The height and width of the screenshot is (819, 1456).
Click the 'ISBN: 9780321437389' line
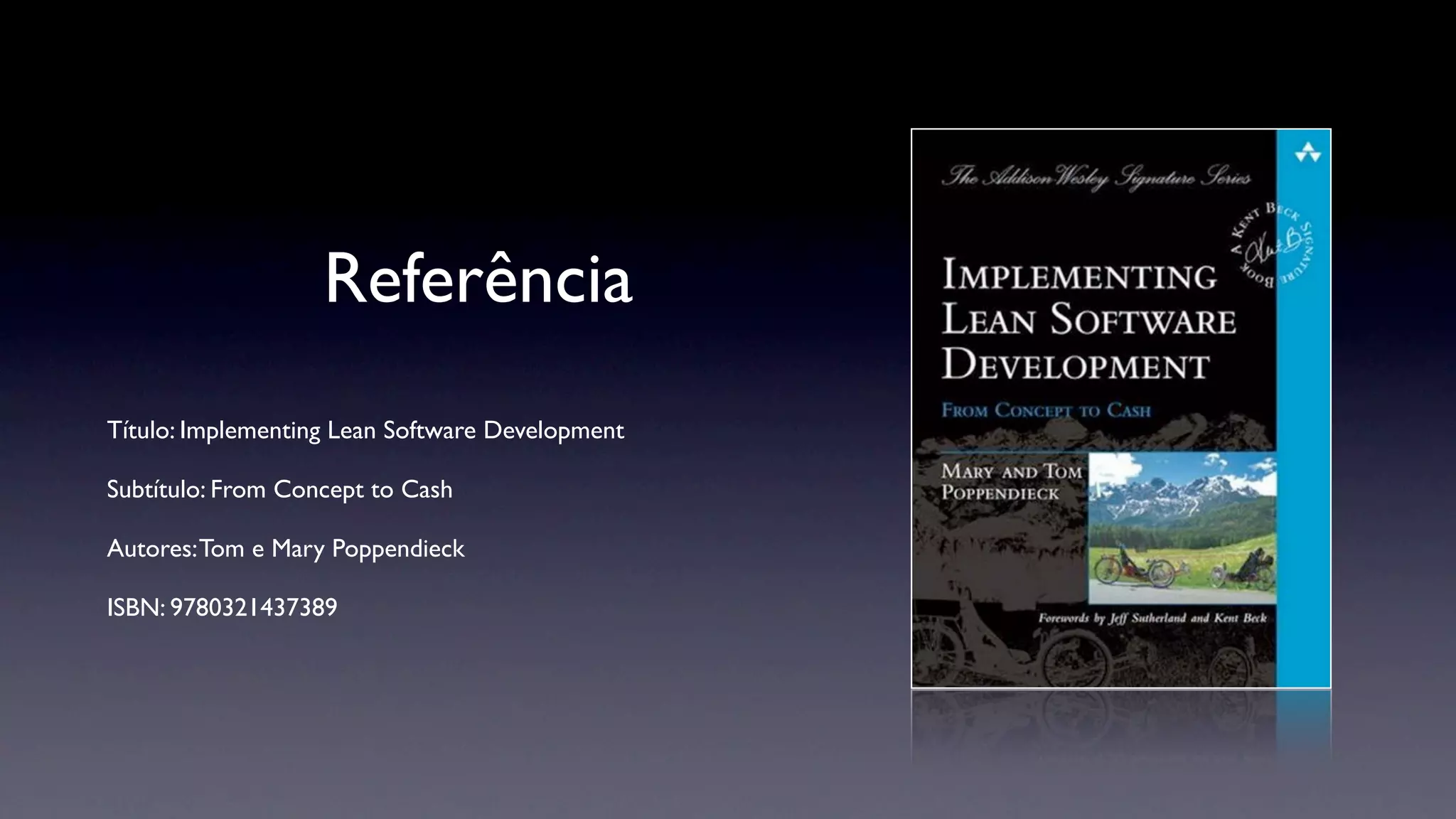tap(222, 608)
